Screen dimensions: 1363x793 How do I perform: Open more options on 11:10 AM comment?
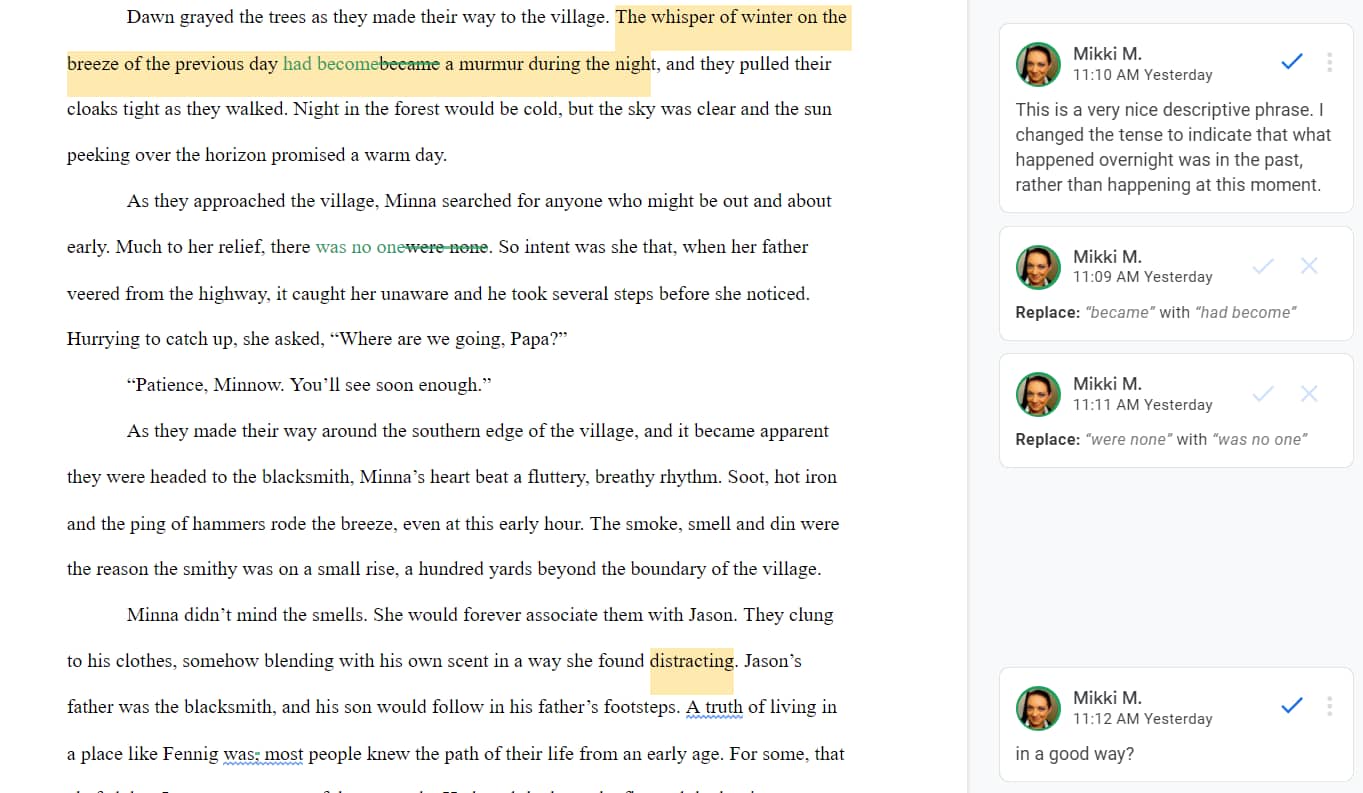click(x=1329, y=62)
